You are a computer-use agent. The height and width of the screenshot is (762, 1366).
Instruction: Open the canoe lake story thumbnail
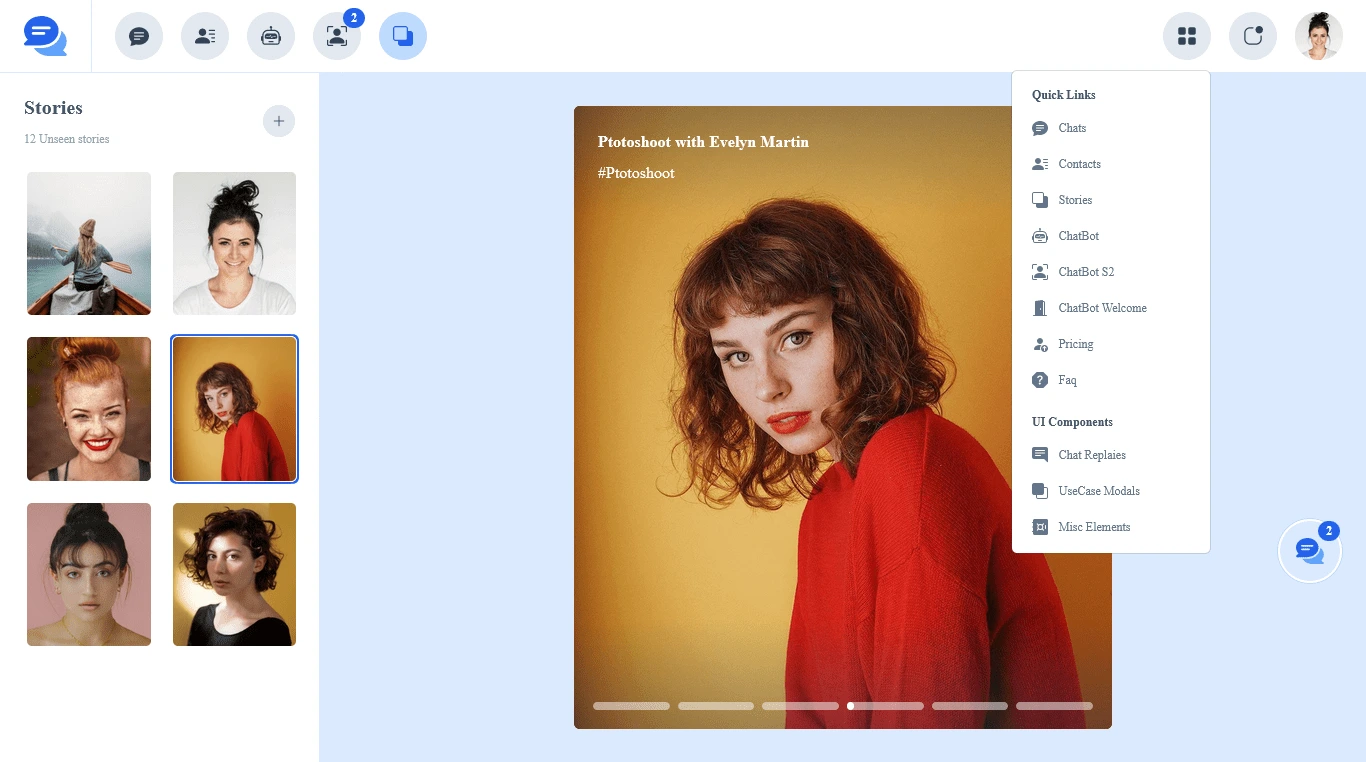pyautogui.click(x=89, y=243)
